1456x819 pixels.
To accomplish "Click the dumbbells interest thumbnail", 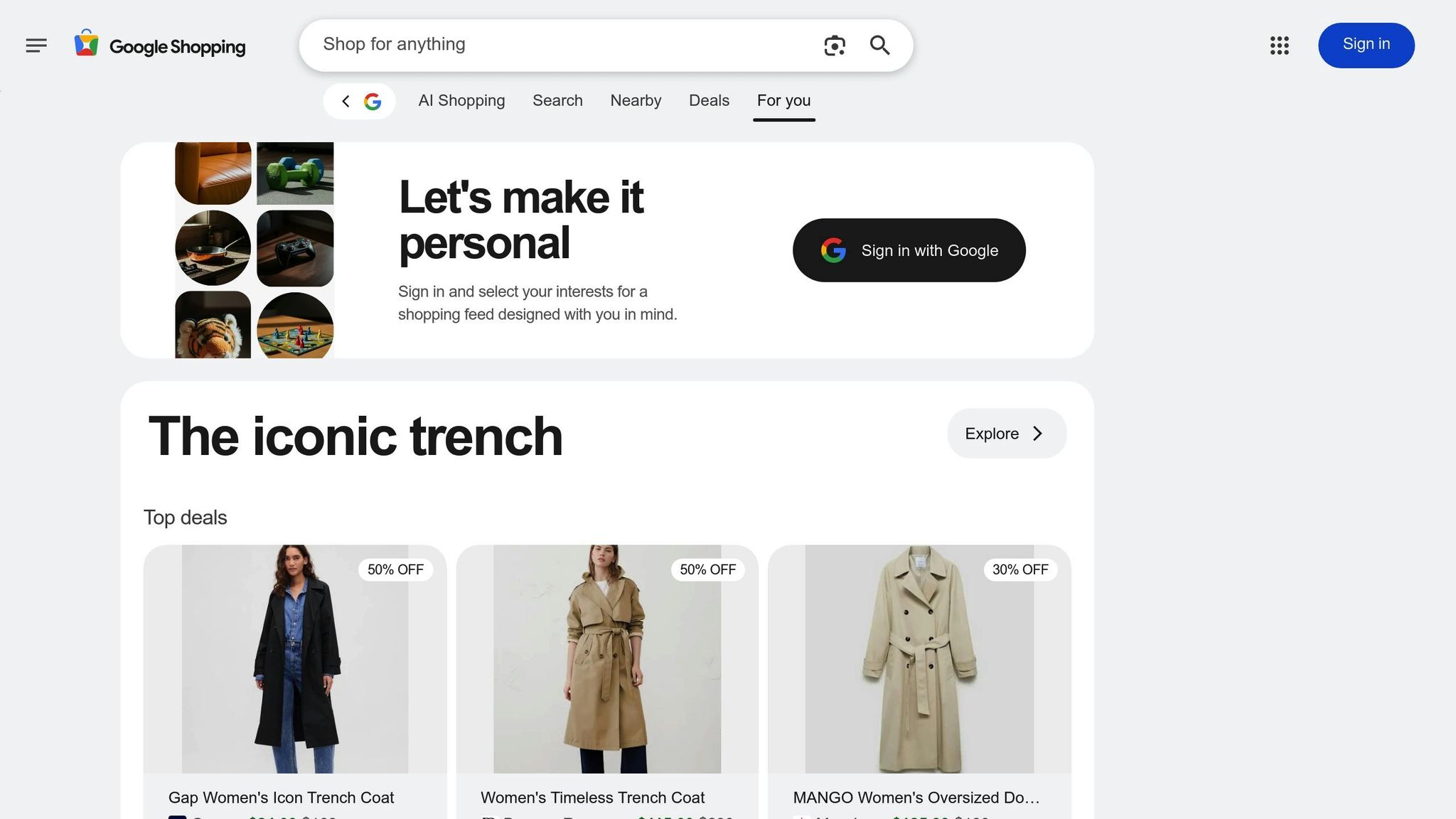I will 295,173.
